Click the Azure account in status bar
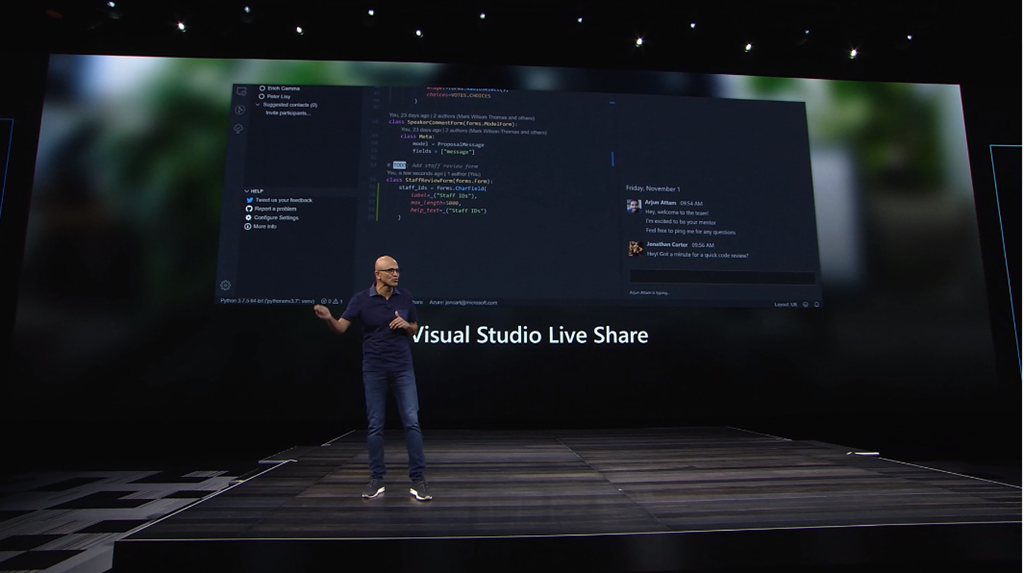1024x573 pixels. point(463,302)
